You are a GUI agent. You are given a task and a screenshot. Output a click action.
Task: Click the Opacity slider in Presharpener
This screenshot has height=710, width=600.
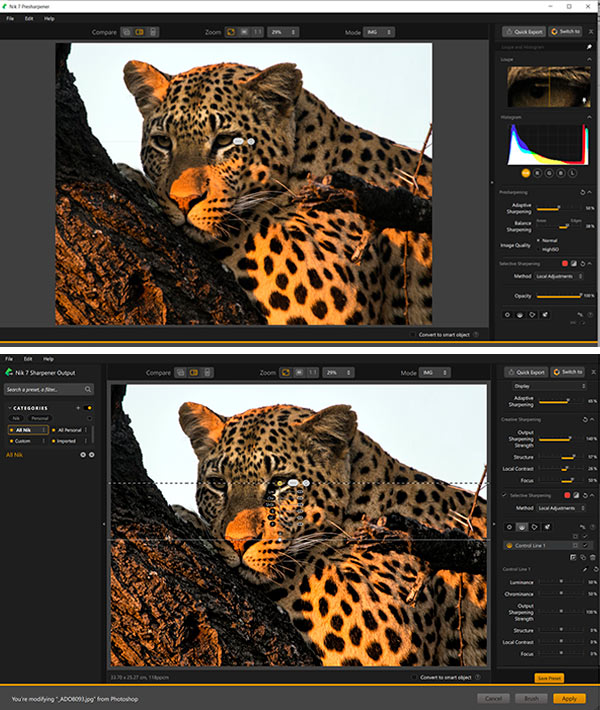click(x=559, y=296)
